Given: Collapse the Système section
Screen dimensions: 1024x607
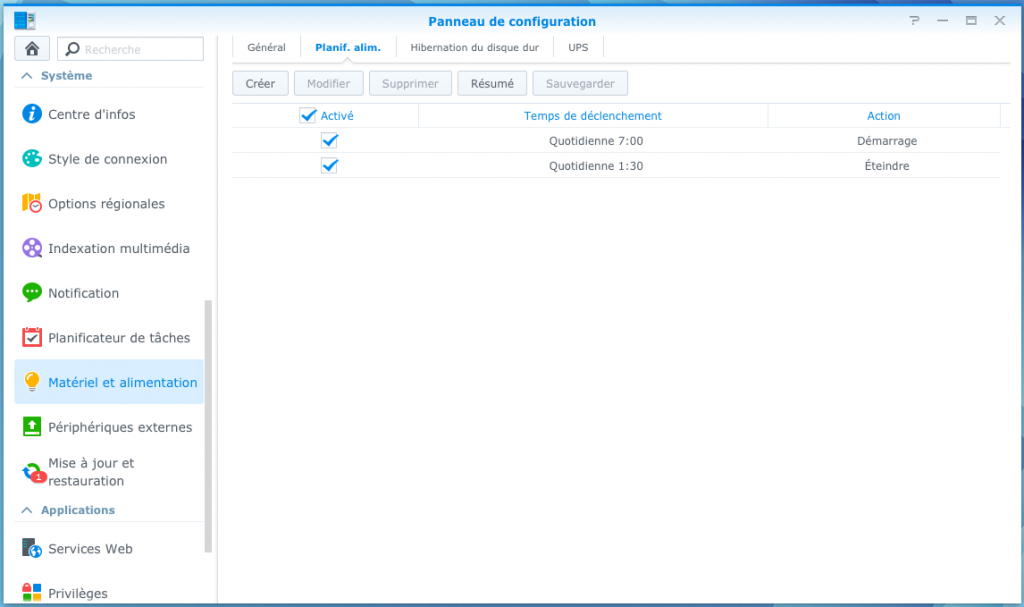Looking at the screenshot, I should pyautogui.click(x=26, y=76).
